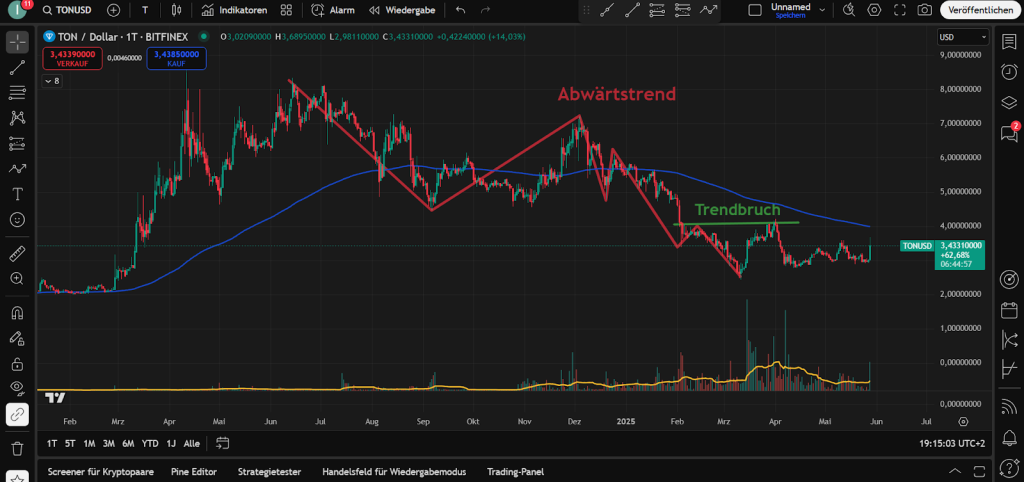Open Handelsfeld für Wiedergabemodus tab
Viewport: 1024px width, 482px height.
394,471
